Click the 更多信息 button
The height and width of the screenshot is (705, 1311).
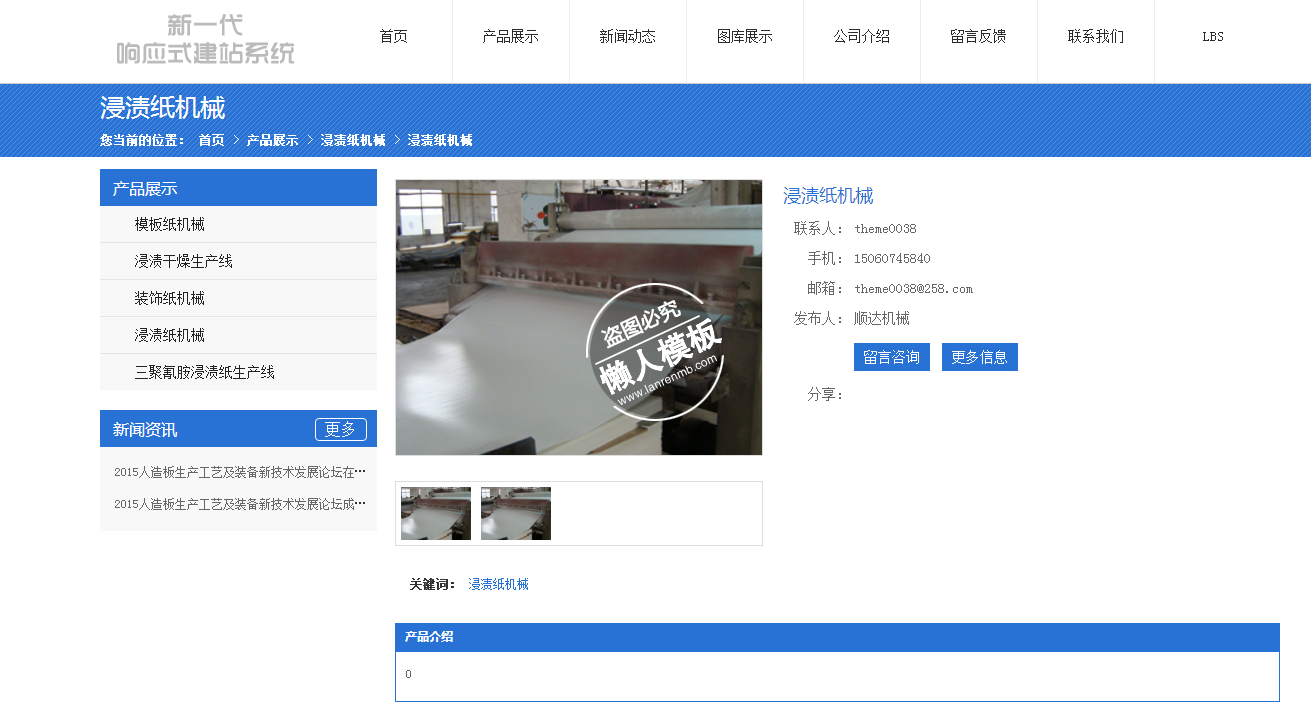pos(980,357)
